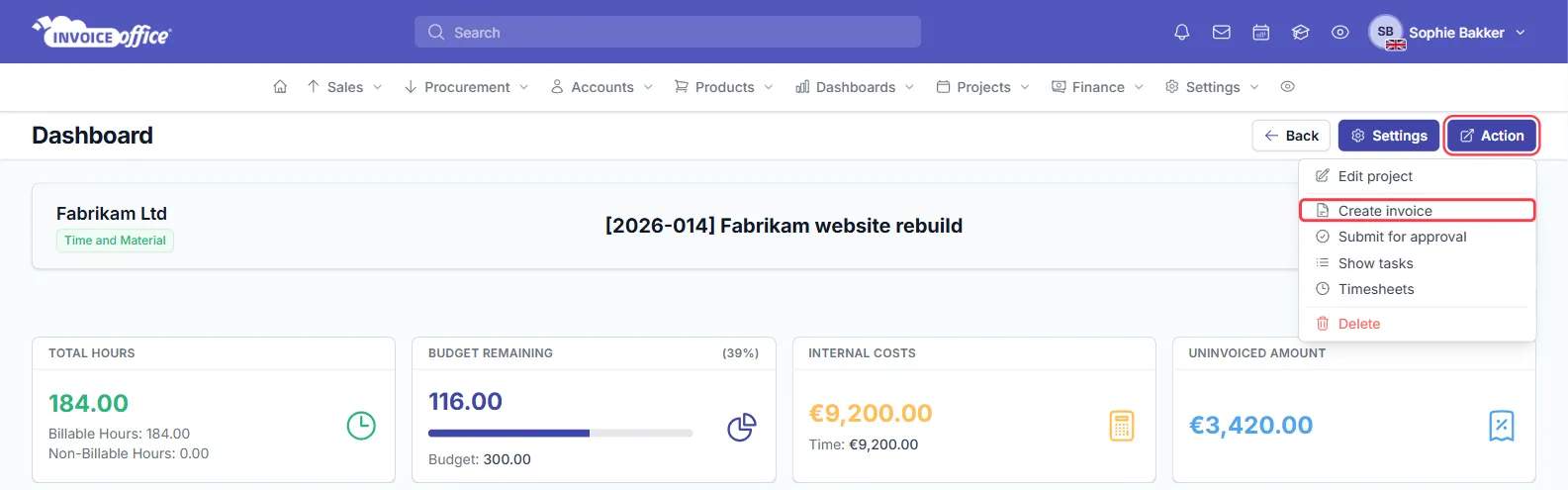1568x490 pixels.
Task: Click the Total Hours clock icon
Action: [x=361, y=426]
